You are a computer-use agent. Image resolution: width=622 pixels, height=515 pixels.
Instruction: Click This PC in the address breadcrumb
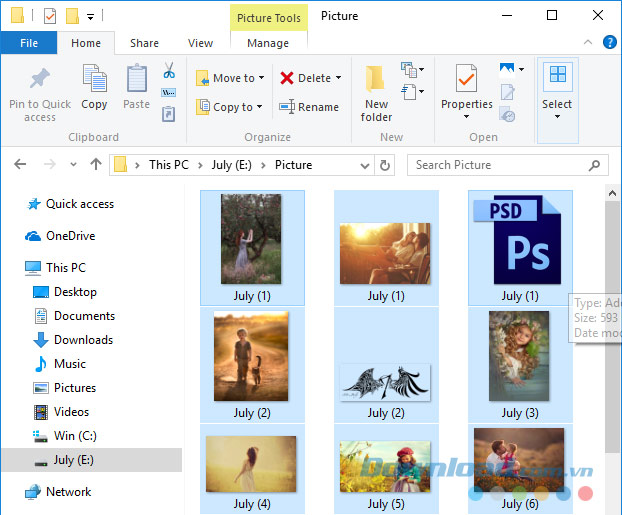(x=169, y=165)
